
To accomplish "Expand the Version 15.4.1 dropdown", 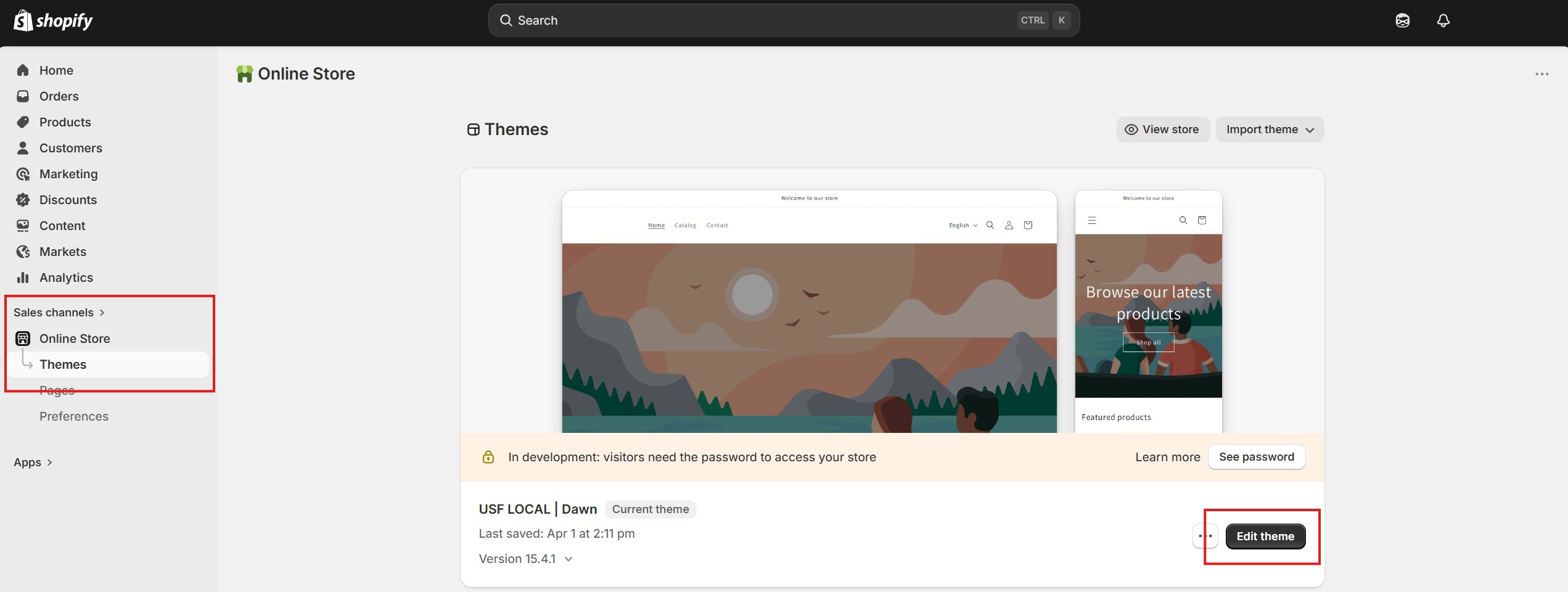I will pyautogui.click(x=526, y=558).
